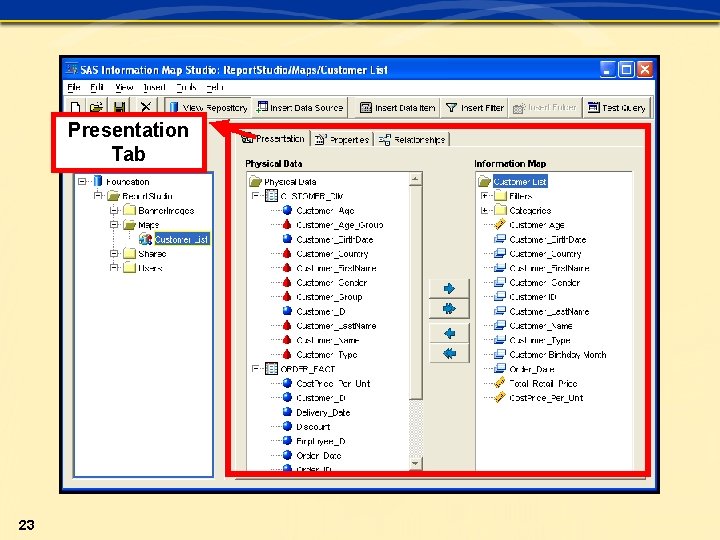The width and height of the screenshot is (720, 540).
Task: Expand the Users folder
Action: [x=114, y=268]
